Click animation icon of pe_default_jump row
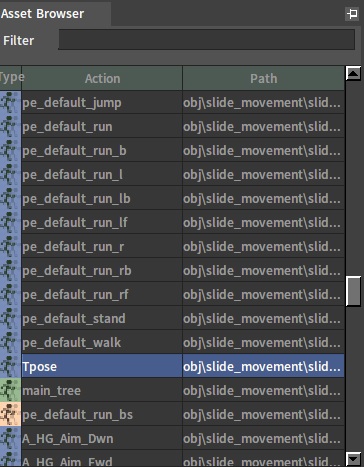Image resolution: width=364 pixels, height=467 pixels. (x=10, y=102)
